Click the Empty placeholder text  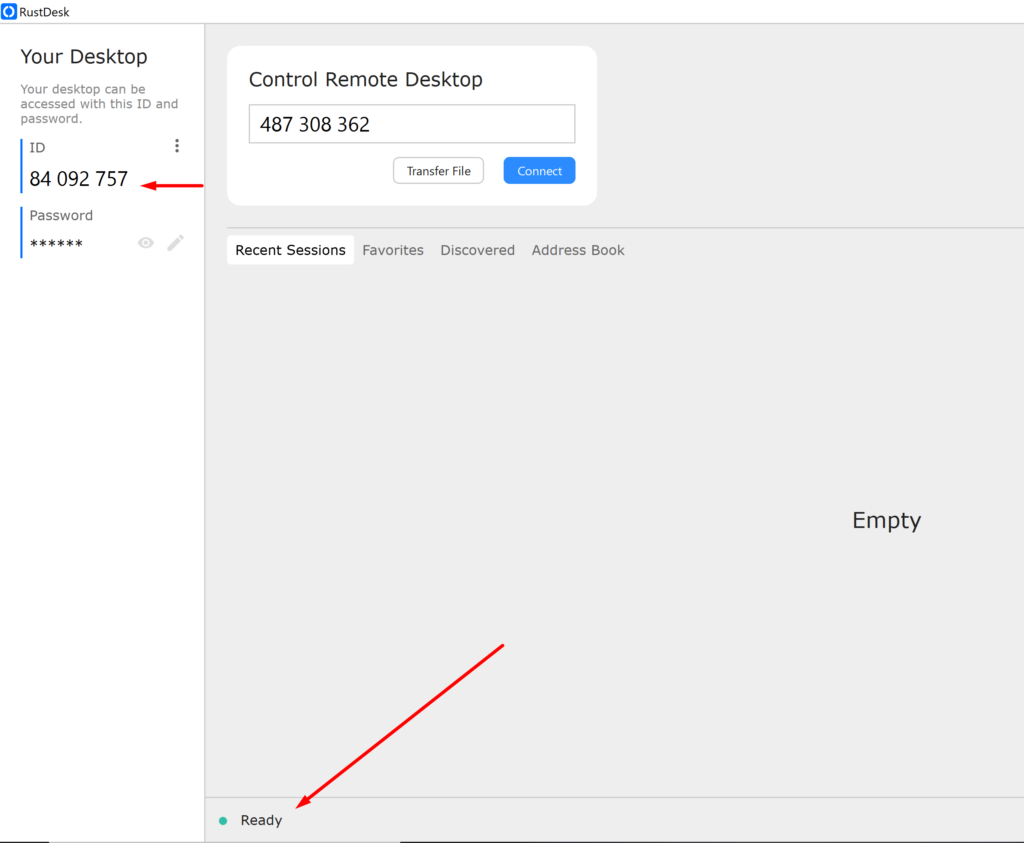click(886, 520)
